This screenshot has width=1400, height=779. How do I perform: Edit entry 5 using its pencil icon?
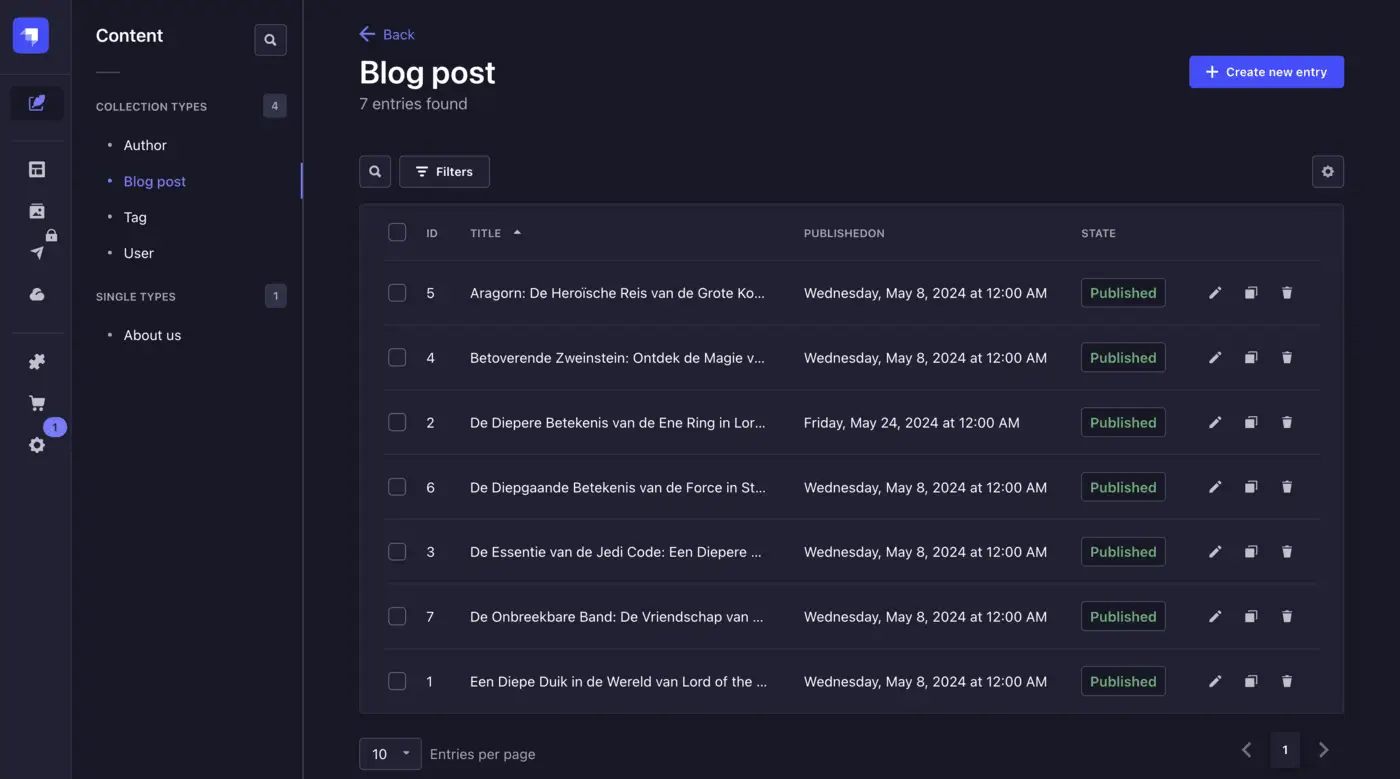1215,292
